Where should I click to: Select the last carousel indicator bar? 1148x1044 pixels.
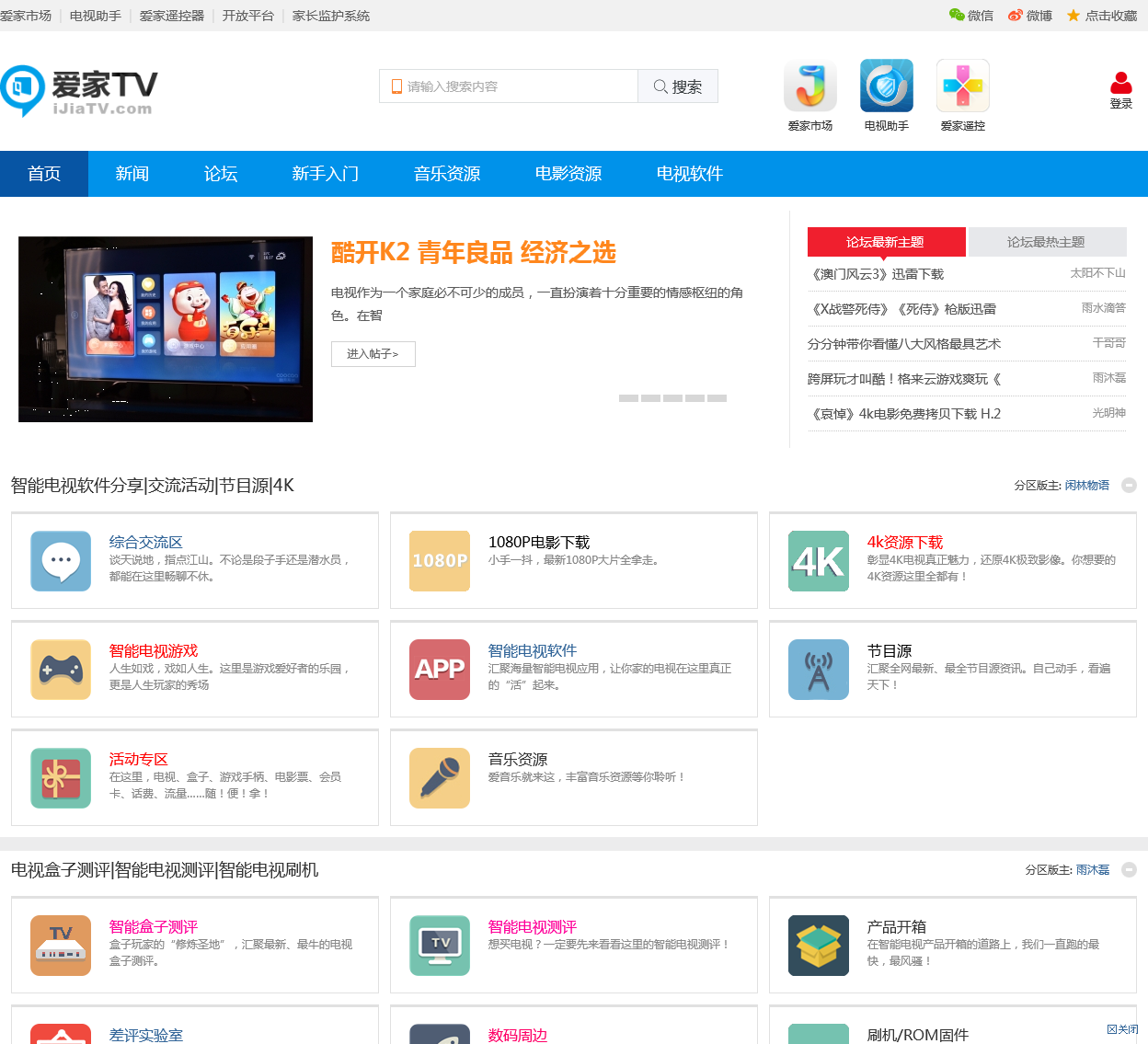717,398
